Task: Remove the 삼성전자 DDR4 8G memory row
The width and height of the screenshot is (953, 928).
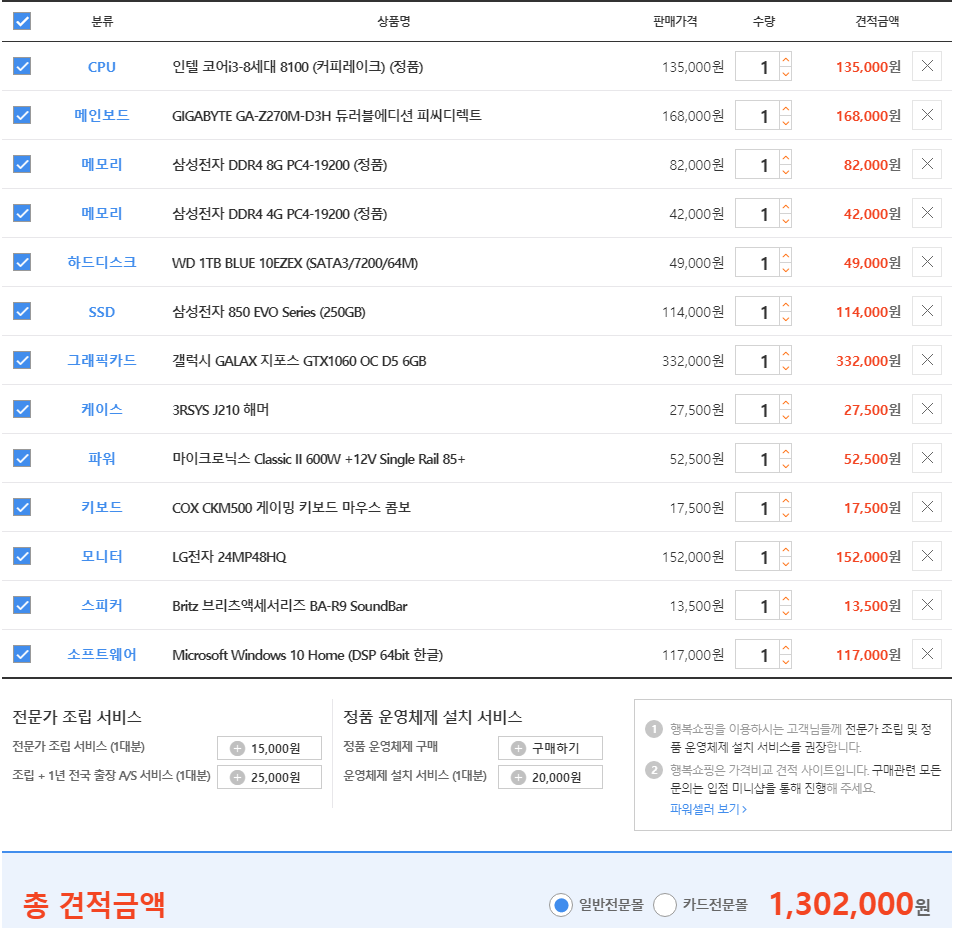Action: coord(927,164)
